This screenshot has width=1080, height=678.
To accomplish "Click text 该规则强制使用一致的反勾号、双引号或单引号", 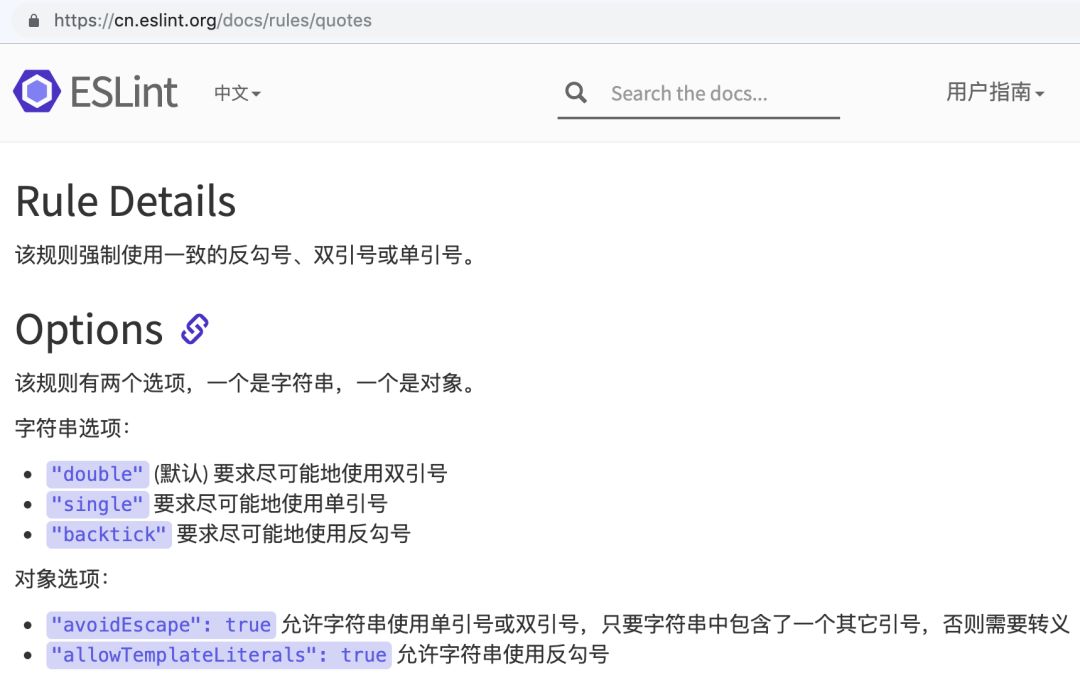I will (x=245, y=255).
